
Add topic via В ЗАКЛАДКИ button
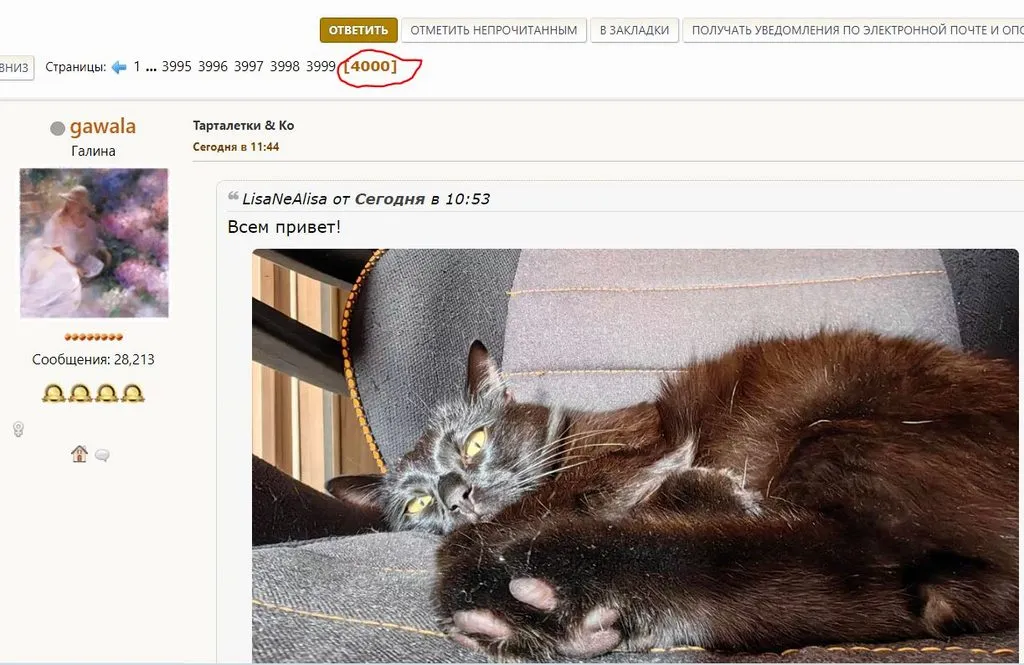[x=634, y=30]
